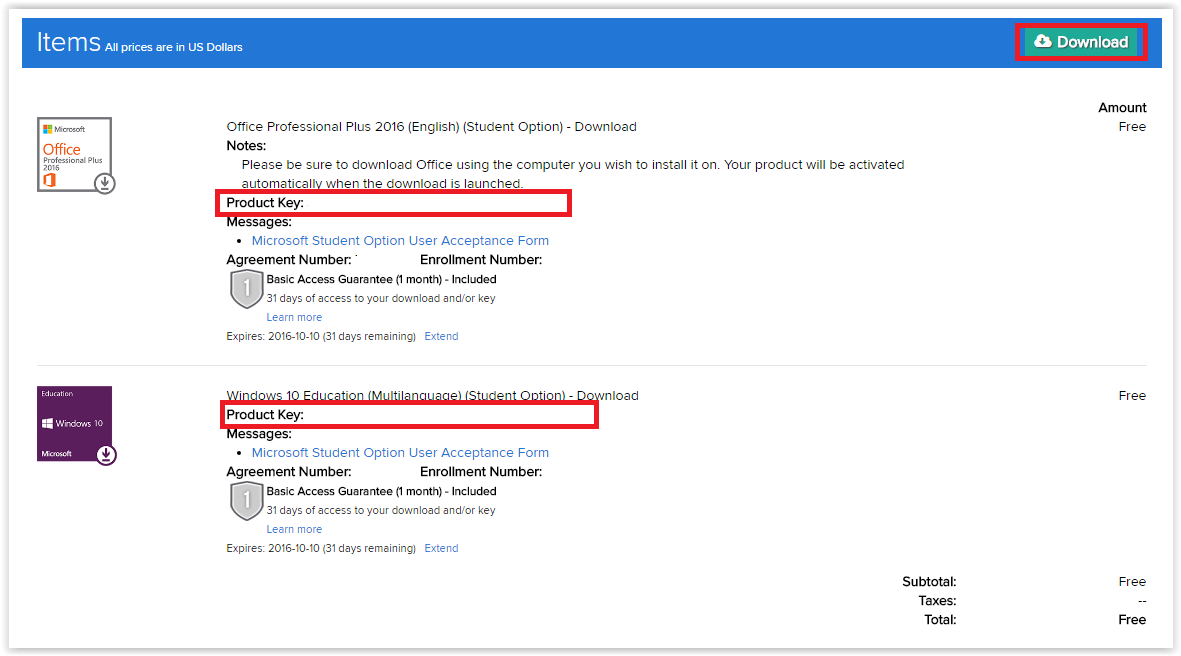This screenshot has width=1181, height=656.
Task: Click the shield icon for the Office access guarantee
Action: [246, 289]
